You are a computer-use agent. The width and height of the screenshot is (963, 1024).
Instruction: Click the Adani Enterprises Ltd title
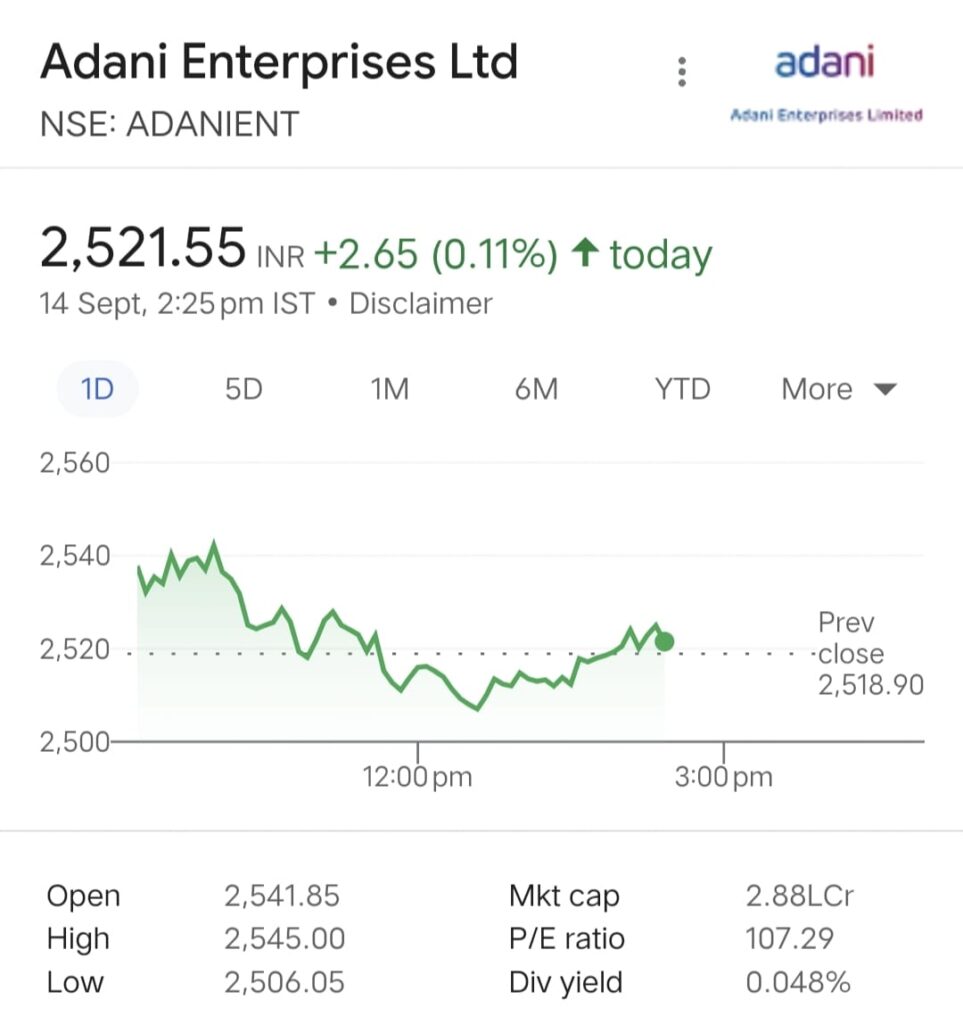(x=279, y=62)
